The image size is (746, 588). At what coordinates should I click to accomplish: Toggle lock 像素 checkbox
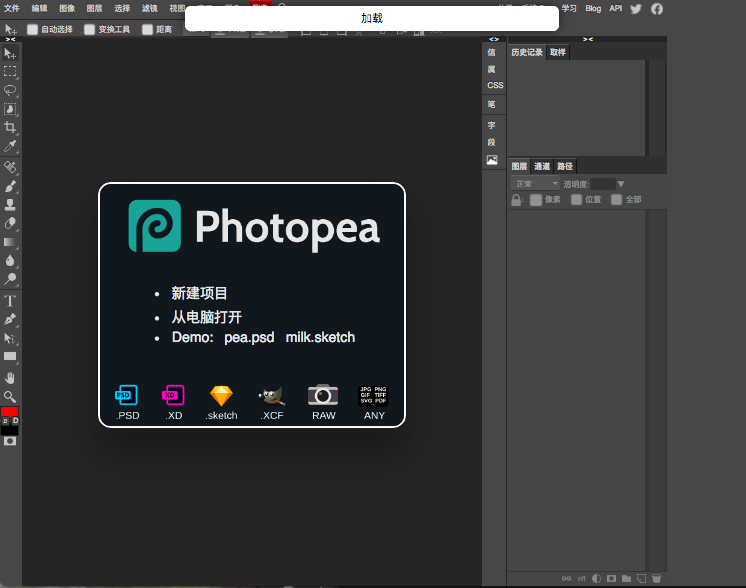(x=536, y=199)
